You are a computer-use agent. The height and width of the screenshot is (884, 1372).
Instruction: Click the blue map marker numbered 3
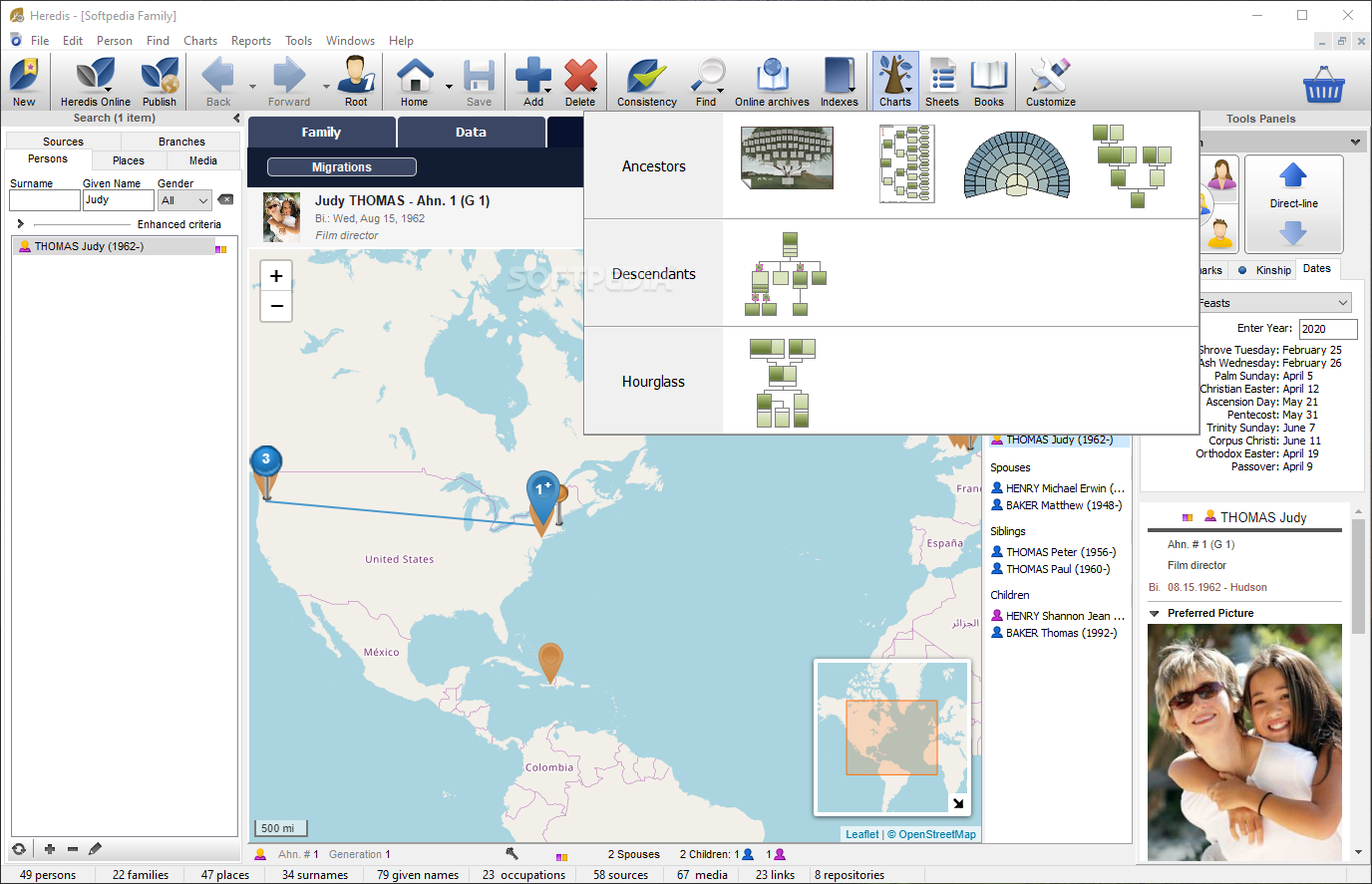click(x=265, y=460)
